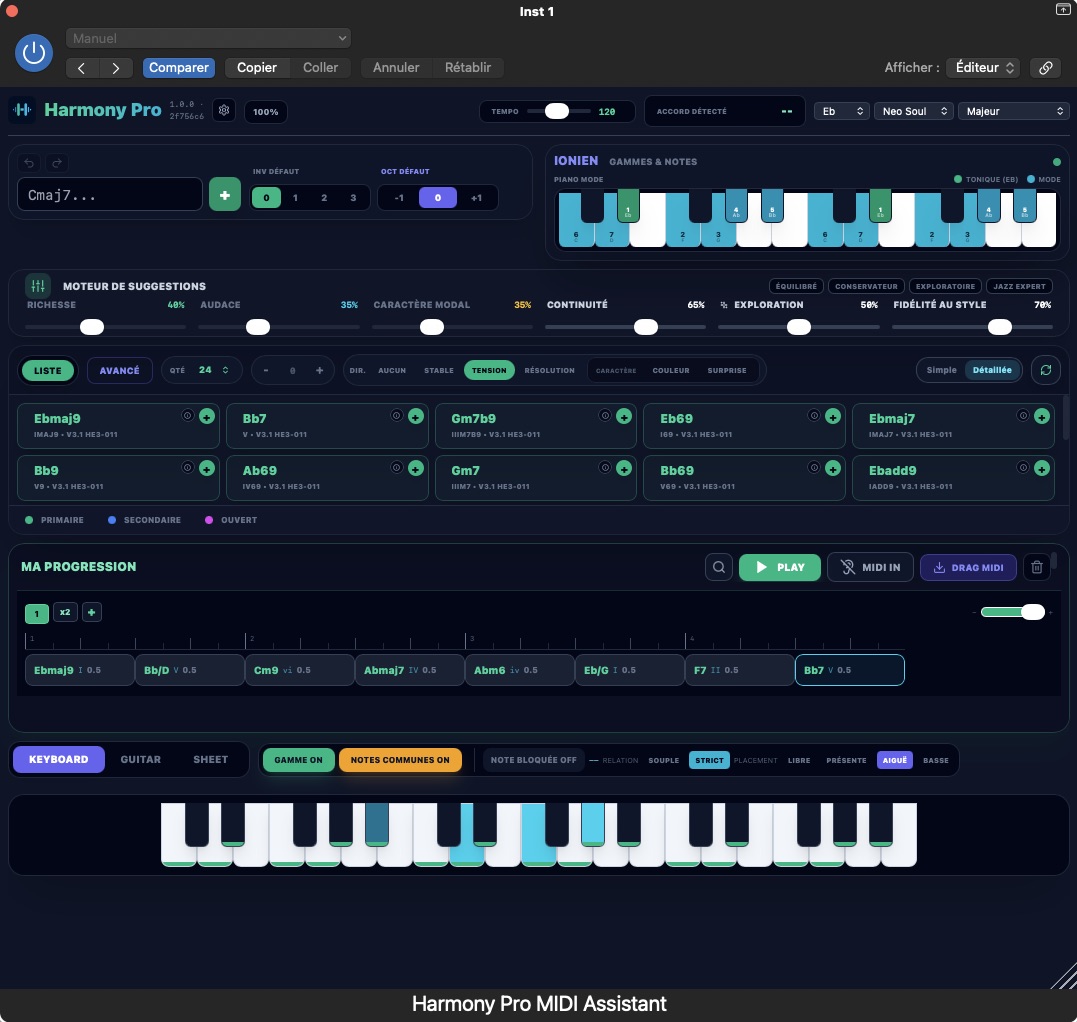Image resolution: width=1077 pixels, height=1022 pixels.
Task: Open the Afficher Éditeur dropdown
Action: pos(983,67)
